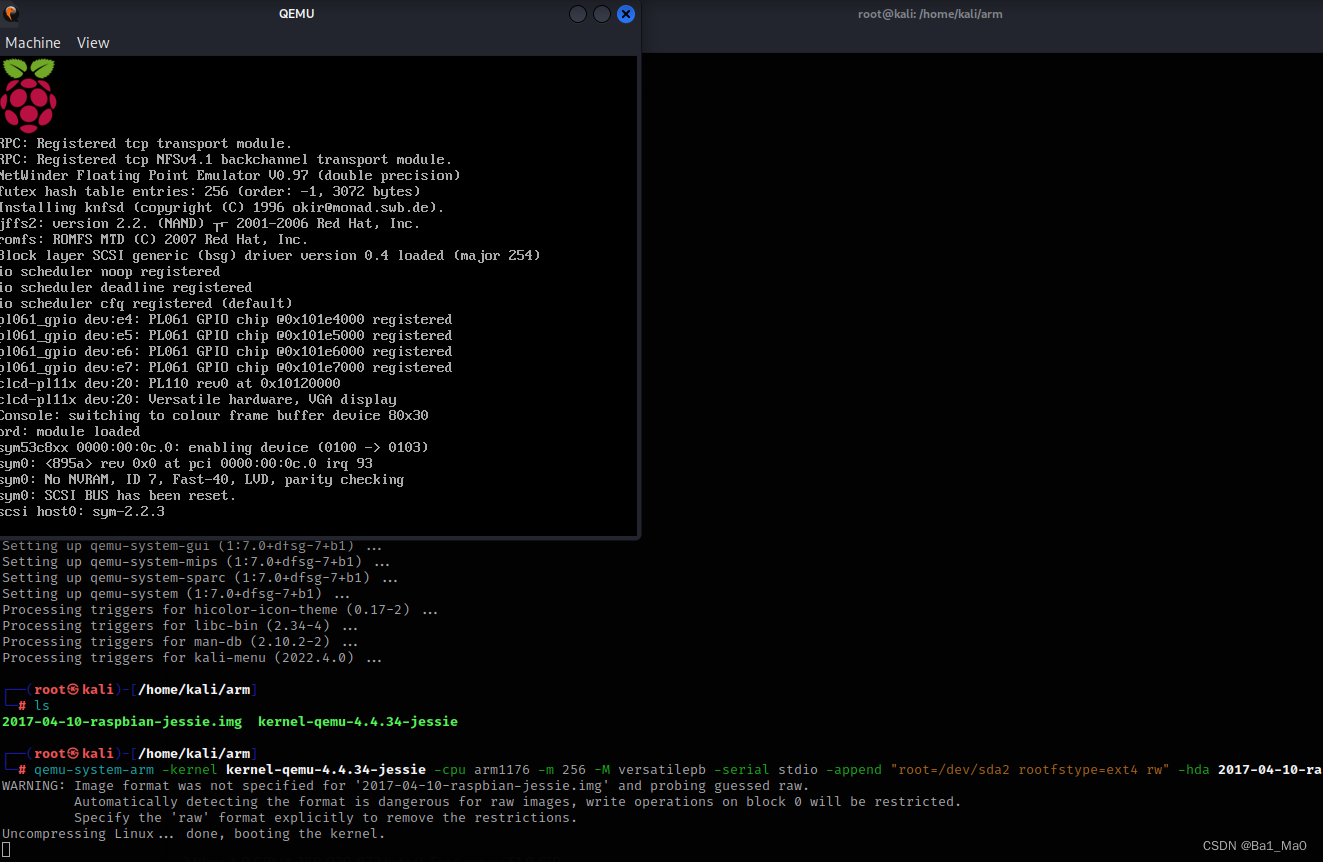Screen dimensions: 1323x862
Task: Click 'sym53c8xx ... enabling device' line
Action: pos(214,448)
